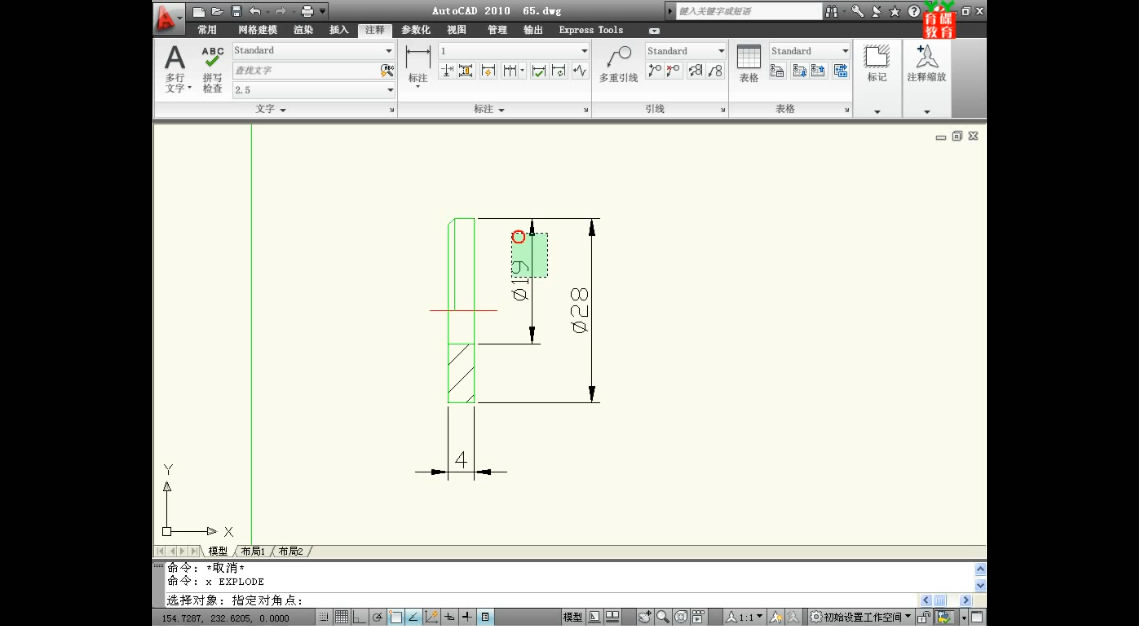Viewport: 1139px width, 626px height.
Task: Toggle polar tracking in status bar
Action: click(x=377, y=617)
